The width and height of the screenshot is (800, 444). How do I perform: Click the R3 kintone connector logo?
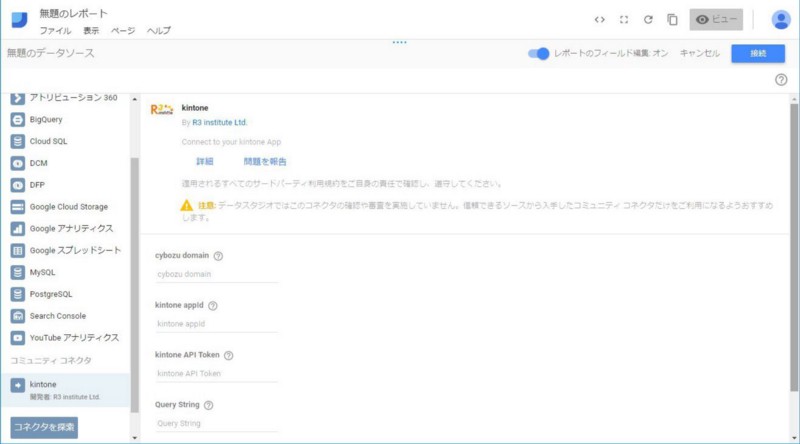click(162, 109)
